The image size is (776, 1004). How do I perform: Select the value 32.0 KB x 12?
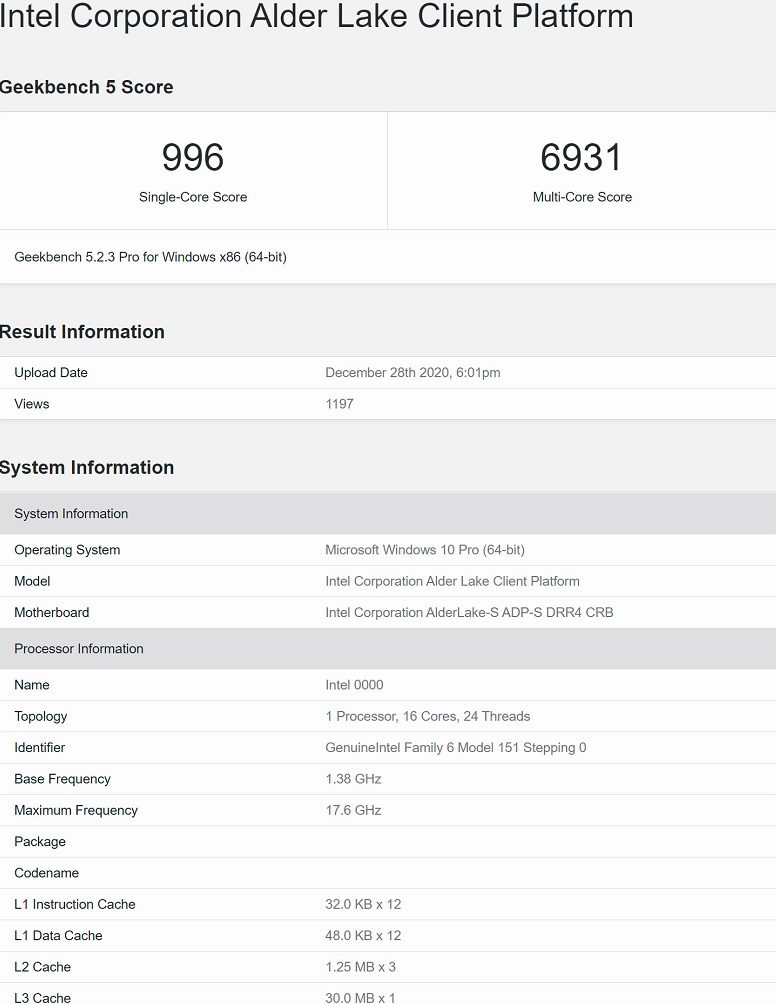click(x=363, y=905)
